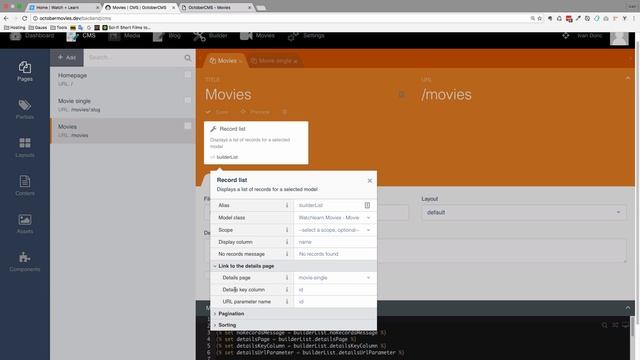Tick the Homepage row checkbox
The image size is (640, 360).
point(187,75)
